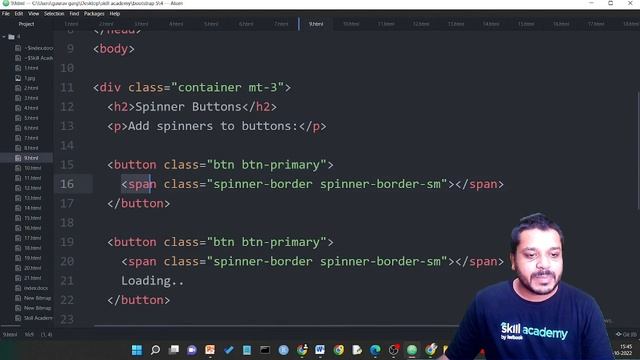Switch to the 13.html editor tab

coord(456,24)
